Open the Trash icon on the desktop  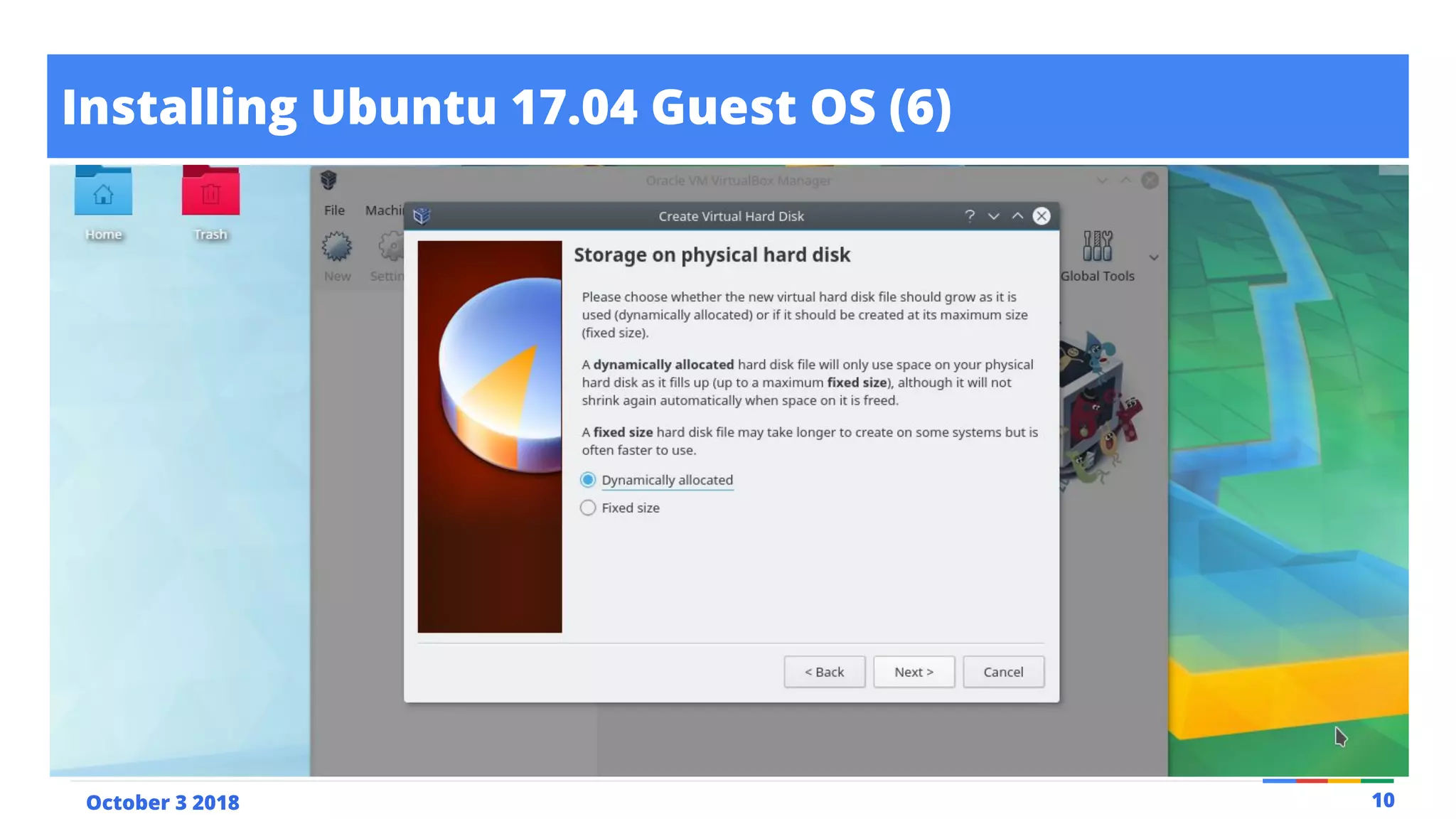(x=210, y=203)
